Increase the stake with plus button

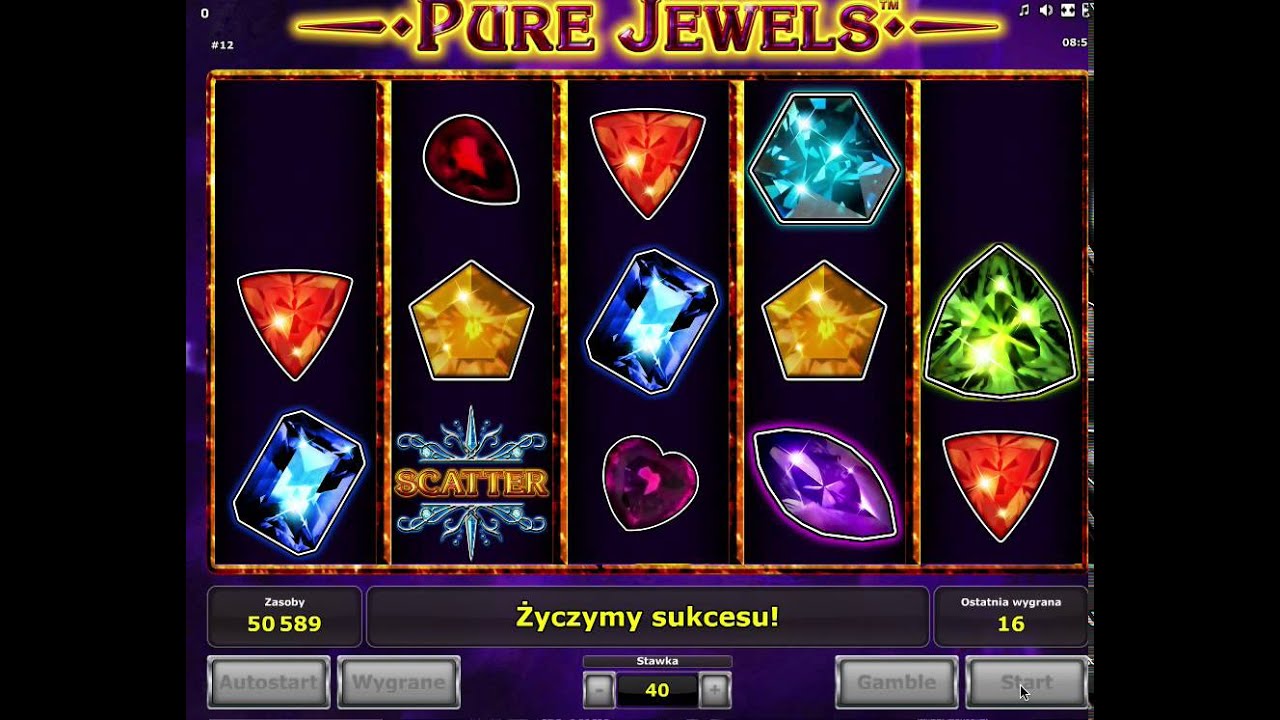[714, 689]
